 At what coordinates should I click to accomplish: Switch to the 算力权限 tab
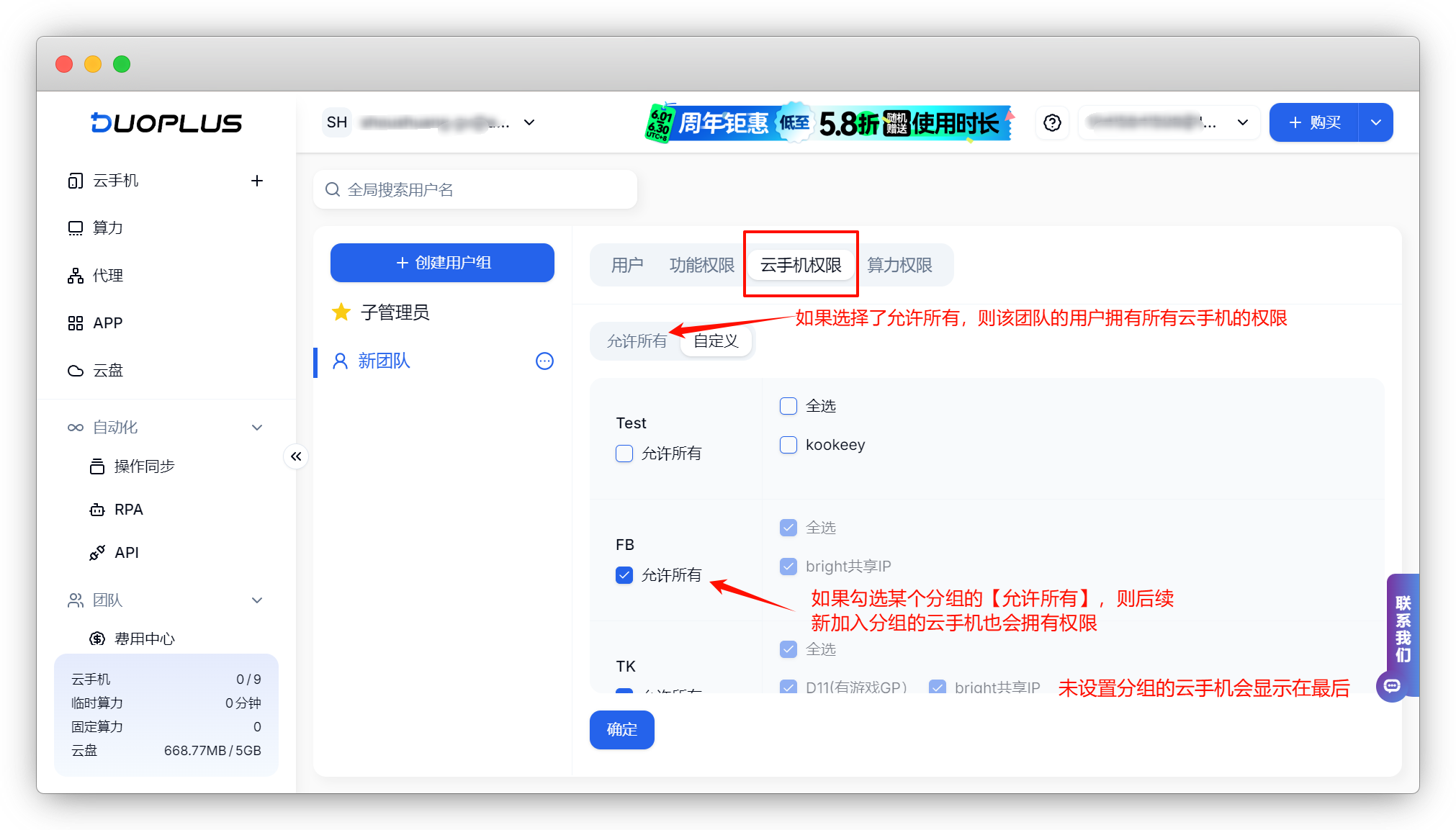[899, 265]
